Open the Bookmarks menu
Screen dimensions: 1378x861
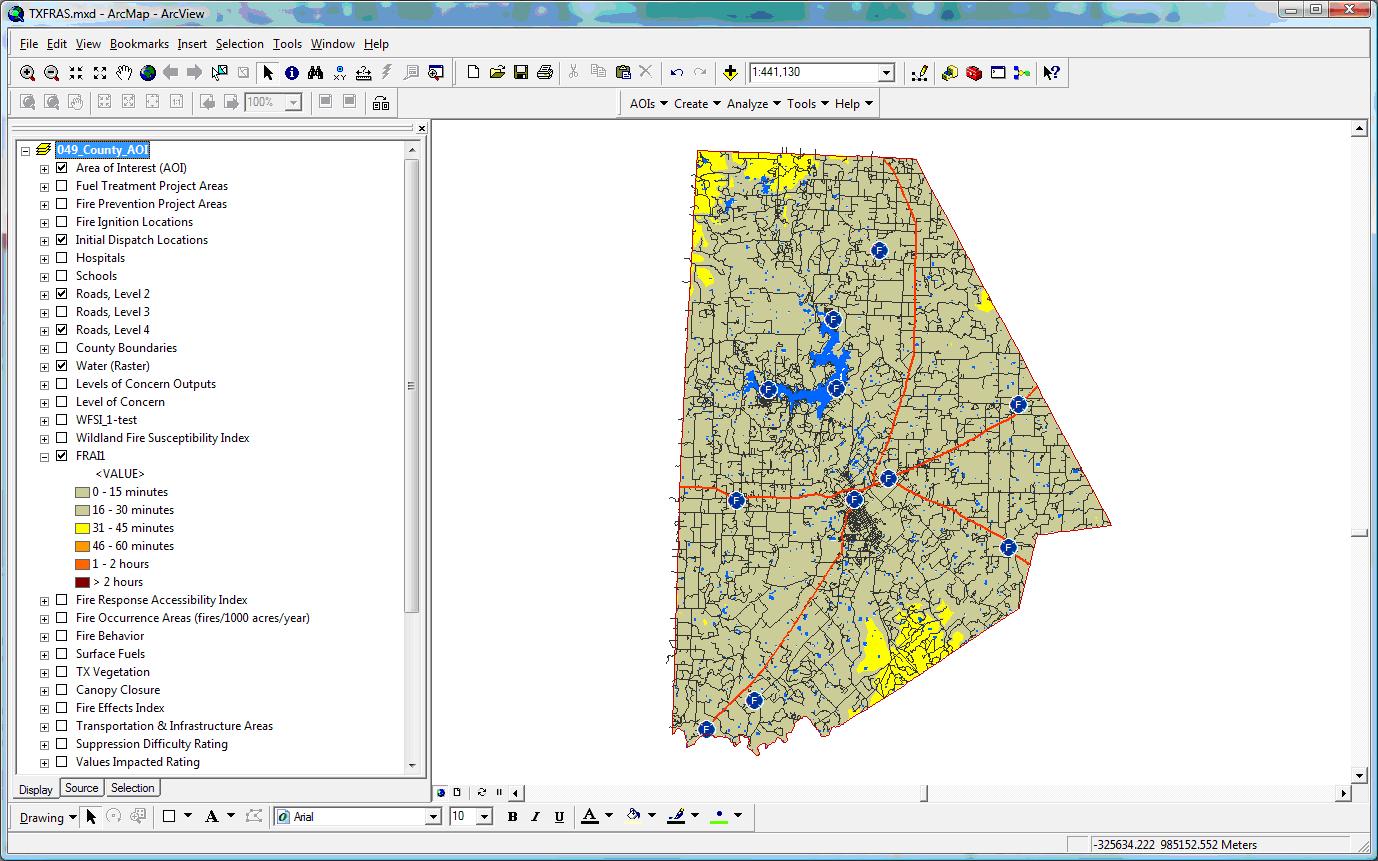pos(139,44)
